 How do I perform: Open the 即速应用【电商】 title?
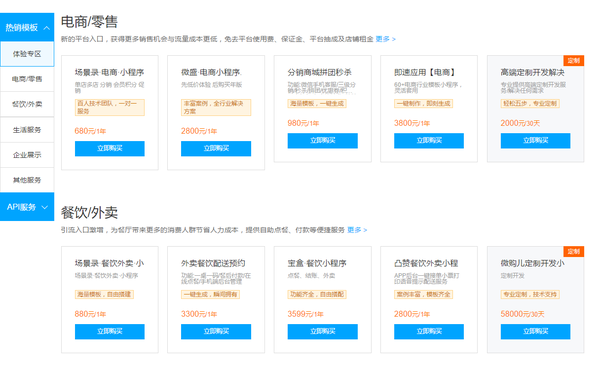tap(425, 72)
